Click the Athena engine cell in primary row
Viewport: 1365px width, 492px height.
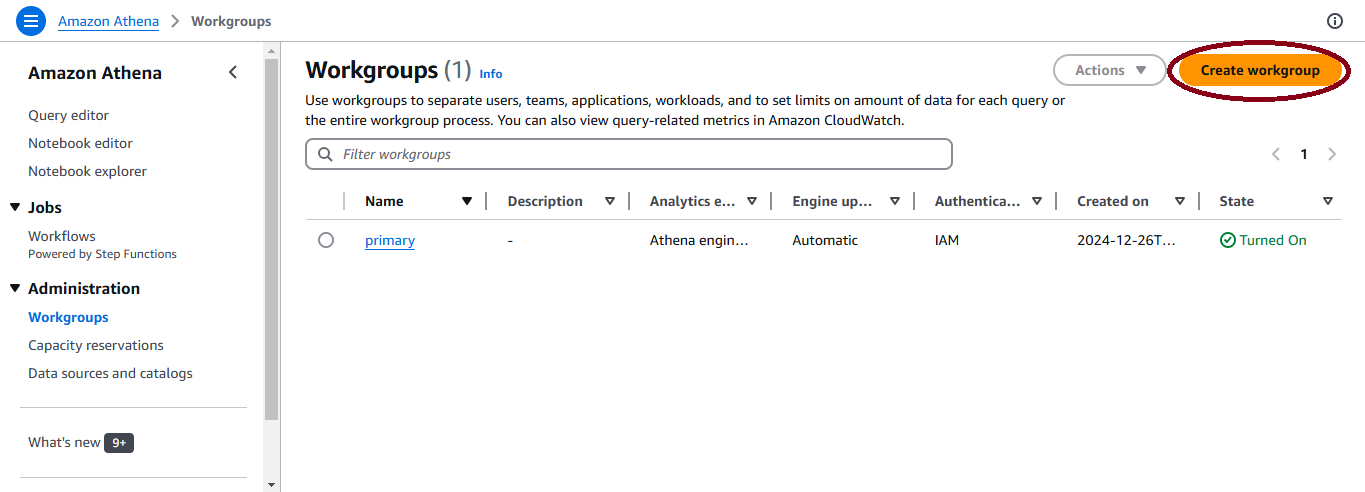click(x=699, y=240)
